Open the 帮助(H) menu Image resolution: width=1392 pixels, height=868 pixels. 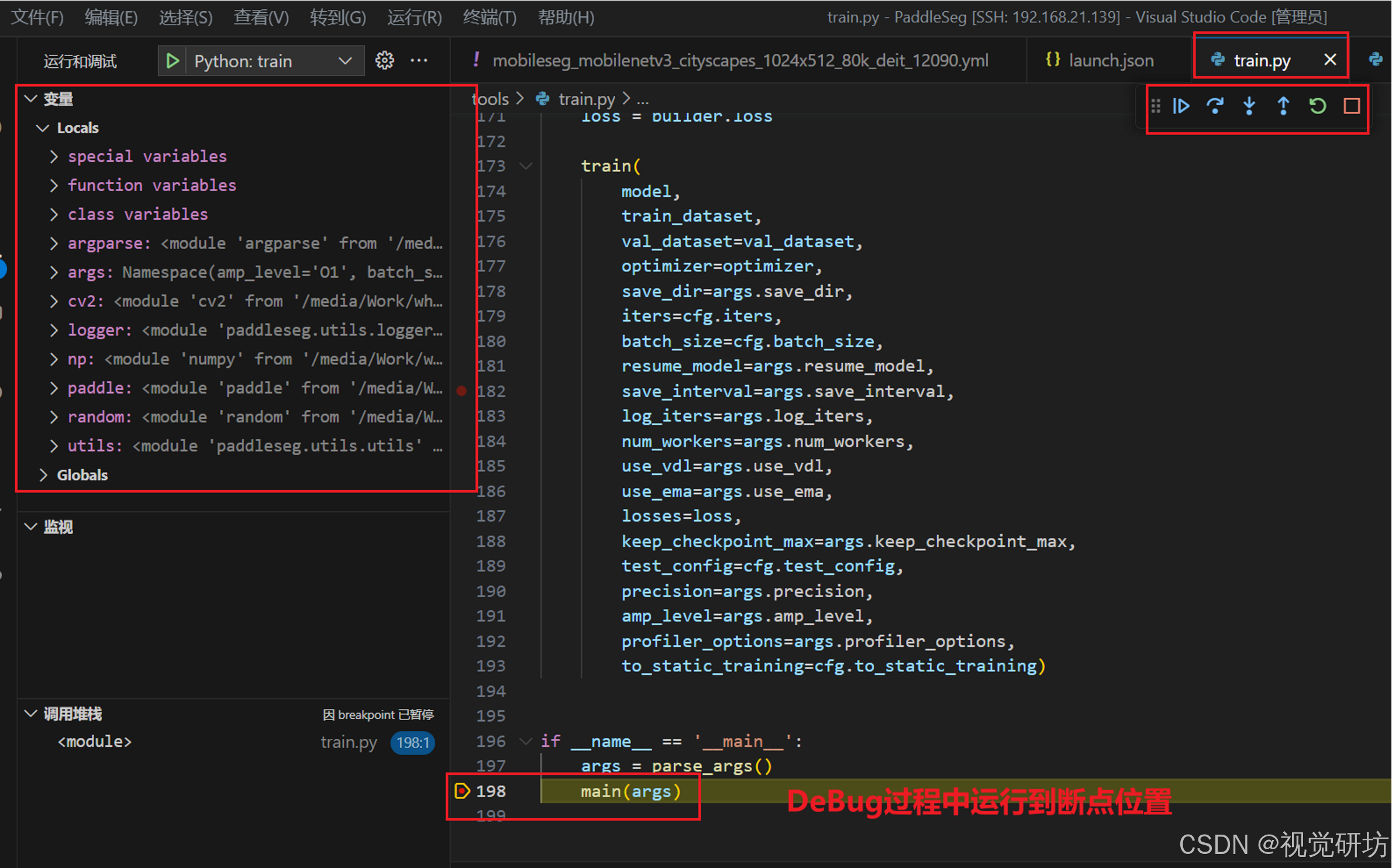pos(566,17)
